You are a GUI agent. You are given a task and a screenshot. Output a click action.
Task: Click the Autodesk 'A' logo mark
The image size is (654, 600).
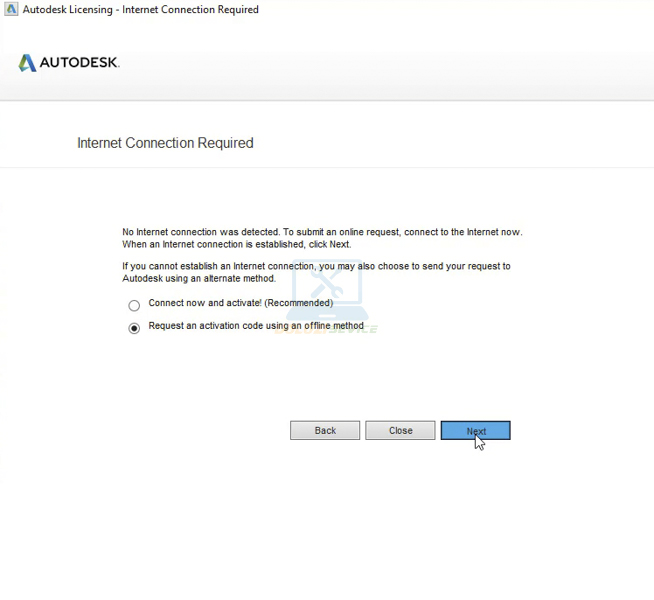click(28, 63)
